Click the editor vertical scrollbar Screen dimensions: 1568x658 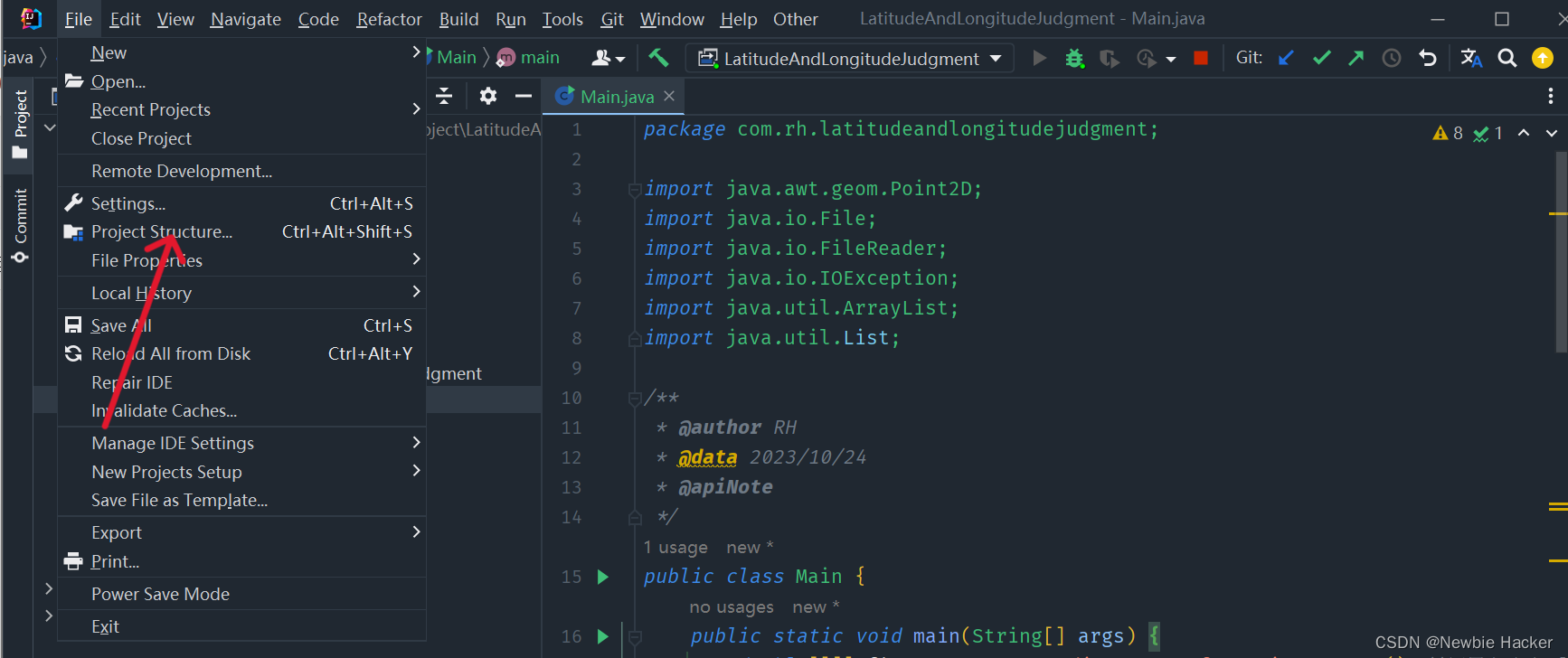(x=1562, y=250)
